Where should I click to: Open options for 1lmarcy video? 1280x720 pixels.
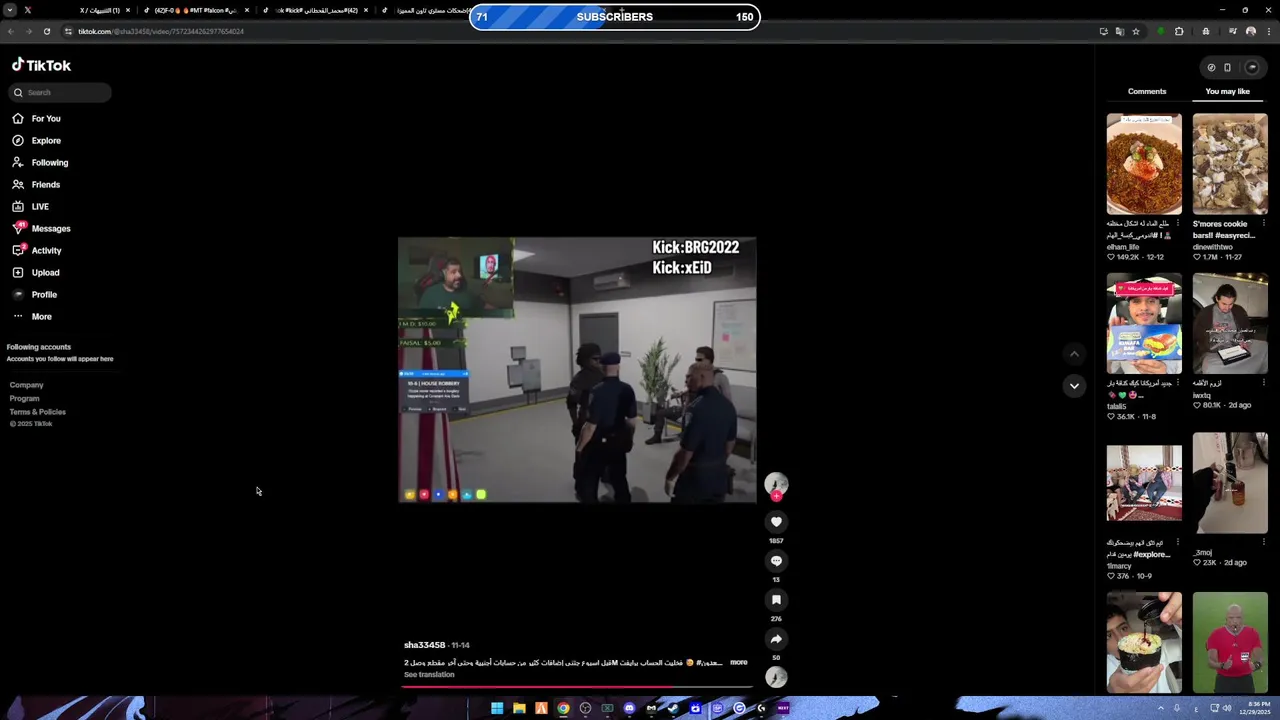1178,542
